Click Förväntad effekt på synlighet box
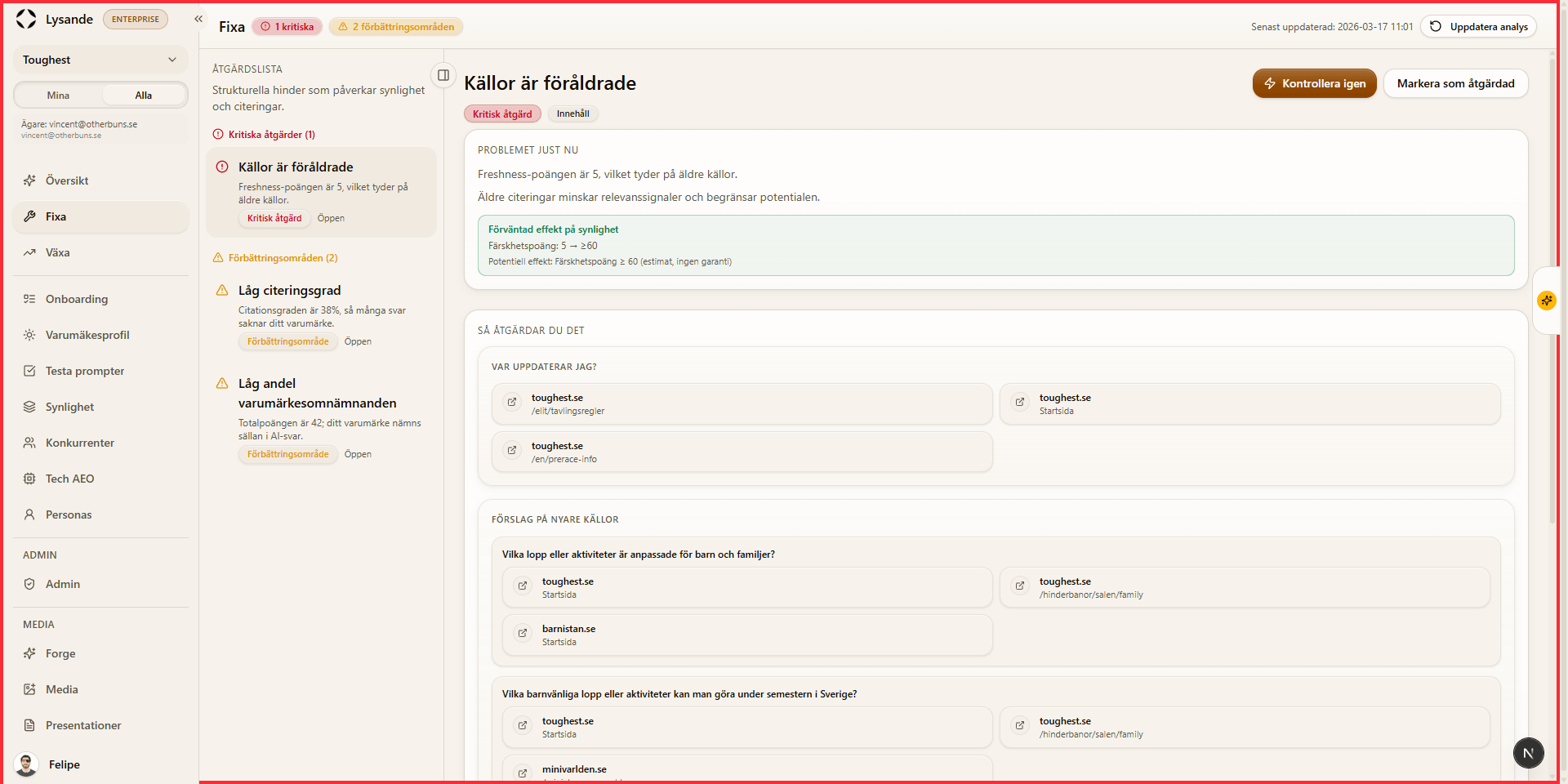The height and width of the screenshot is (784, 1568). (996, 245)
